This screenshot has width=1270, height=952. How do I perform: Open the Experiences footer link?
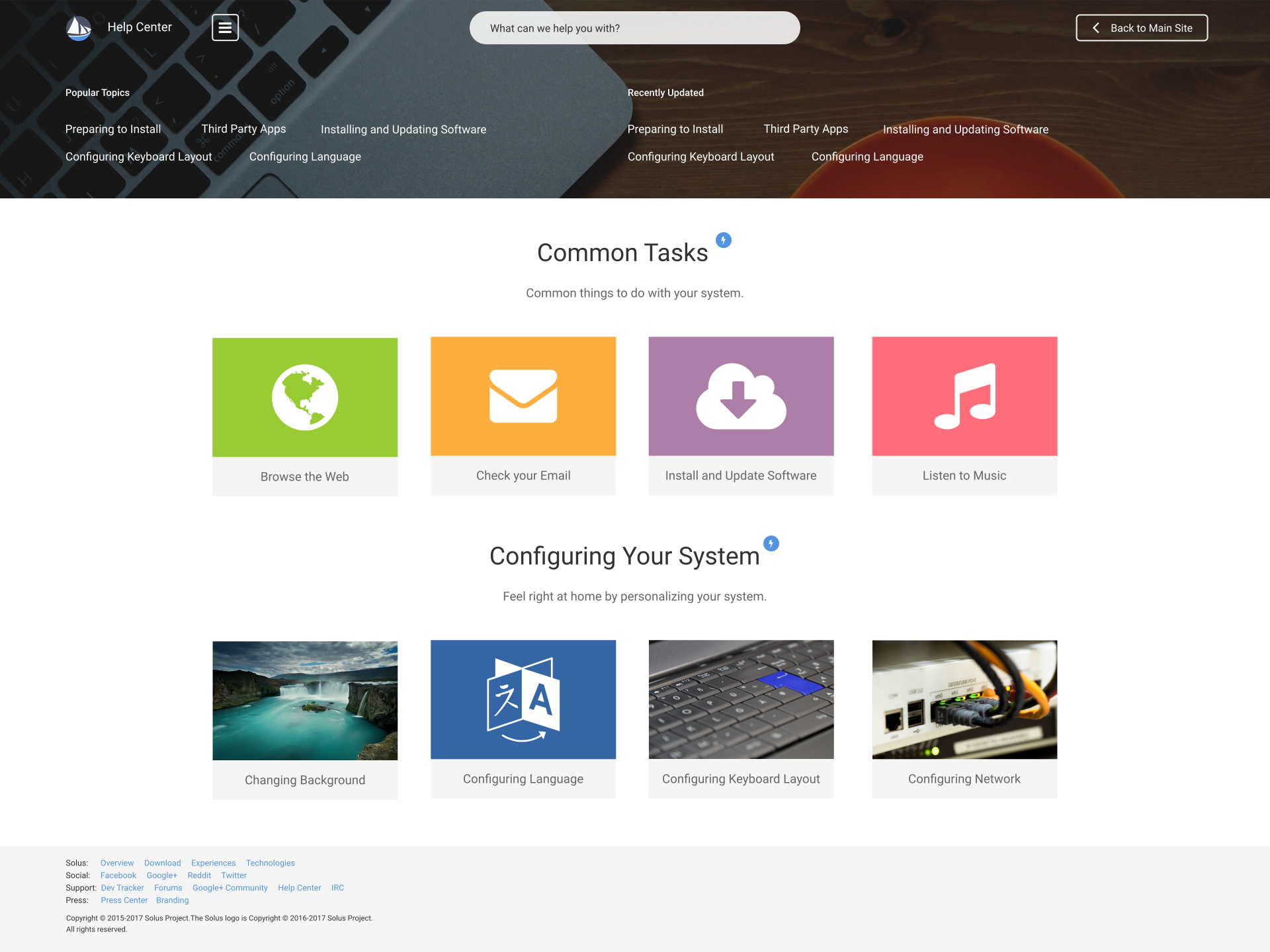coord(214,863)
